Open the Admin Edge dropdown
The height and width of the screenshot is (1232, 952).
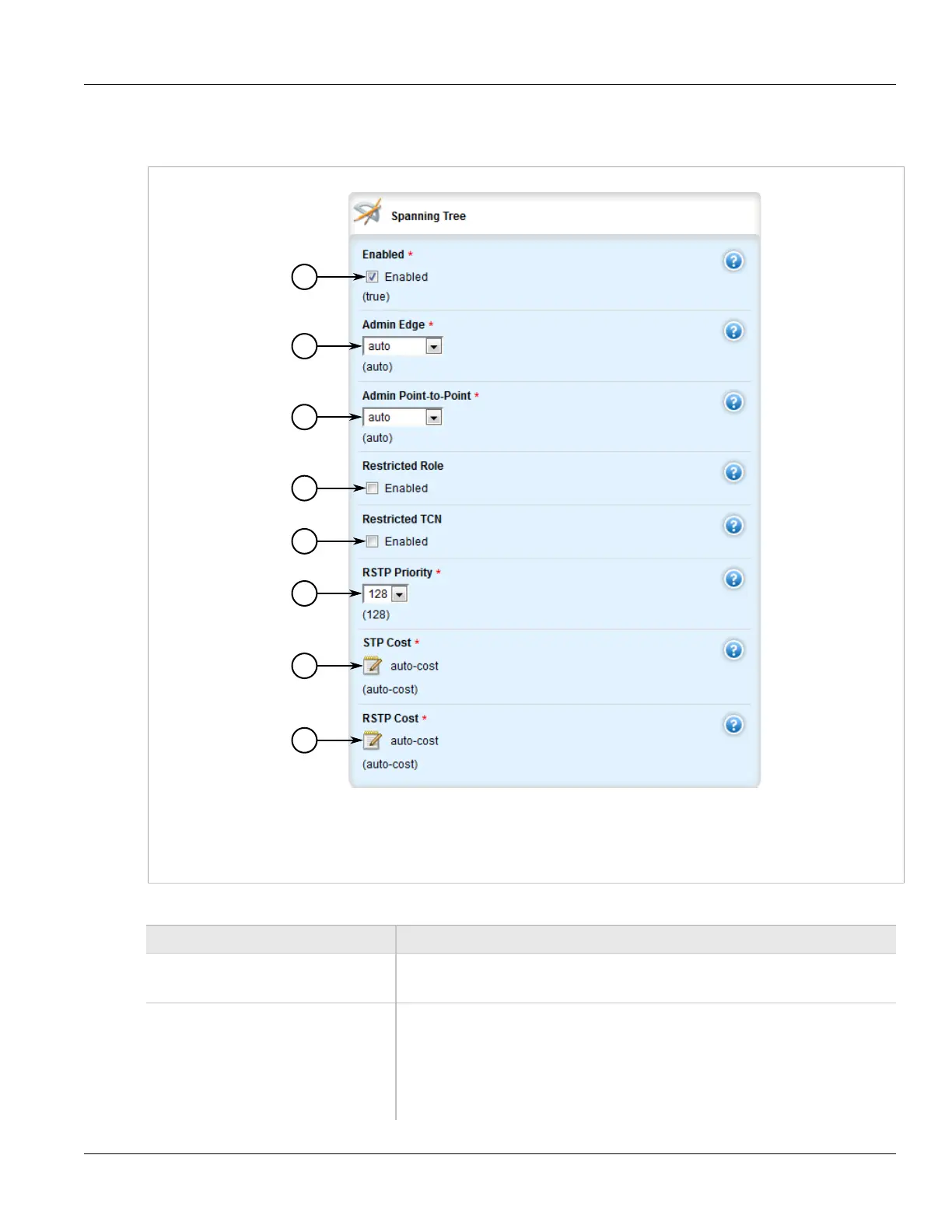tap(434, 346)
